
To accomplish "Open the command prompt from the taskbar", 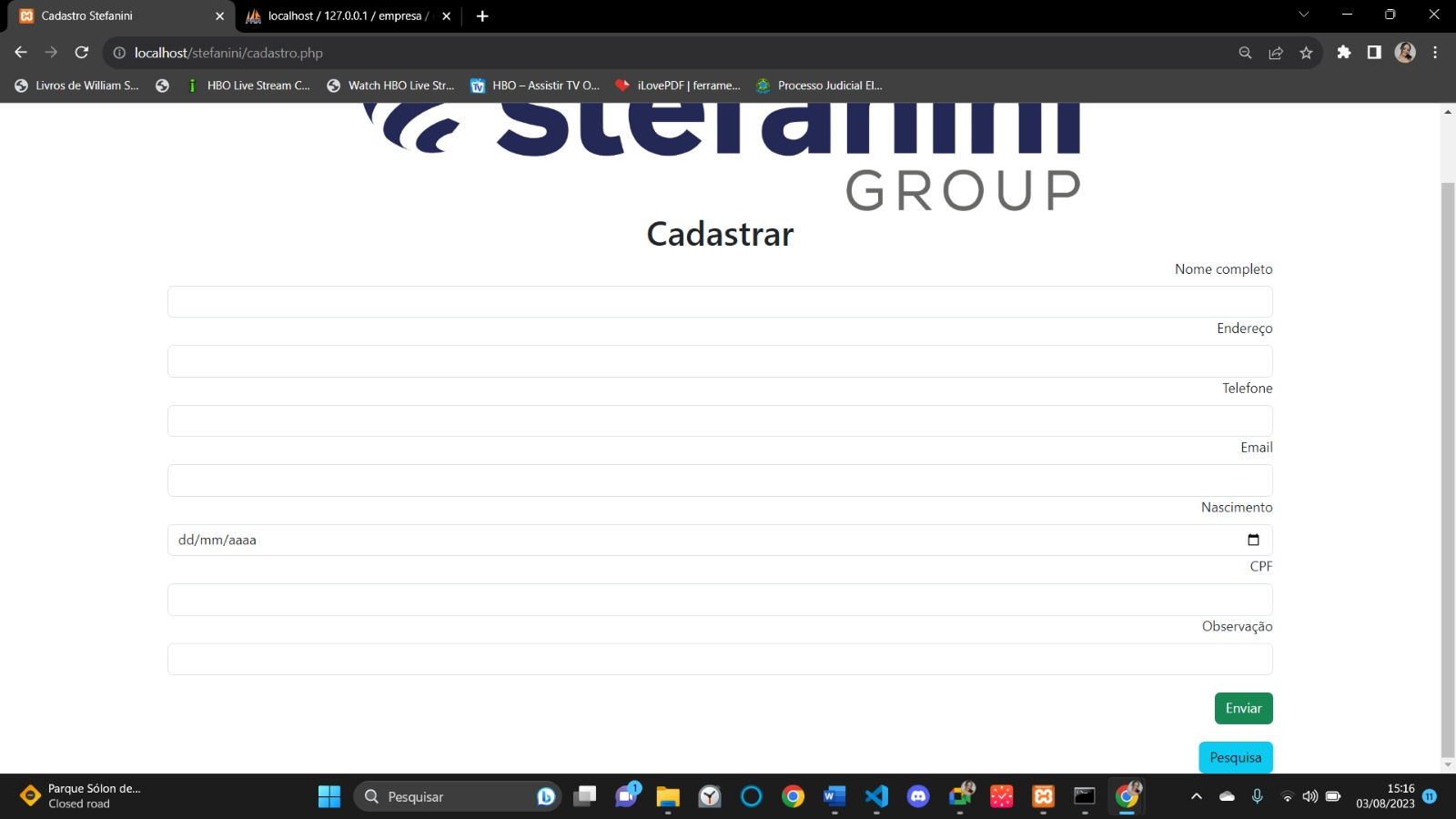I will click(x=1083, y=796).
